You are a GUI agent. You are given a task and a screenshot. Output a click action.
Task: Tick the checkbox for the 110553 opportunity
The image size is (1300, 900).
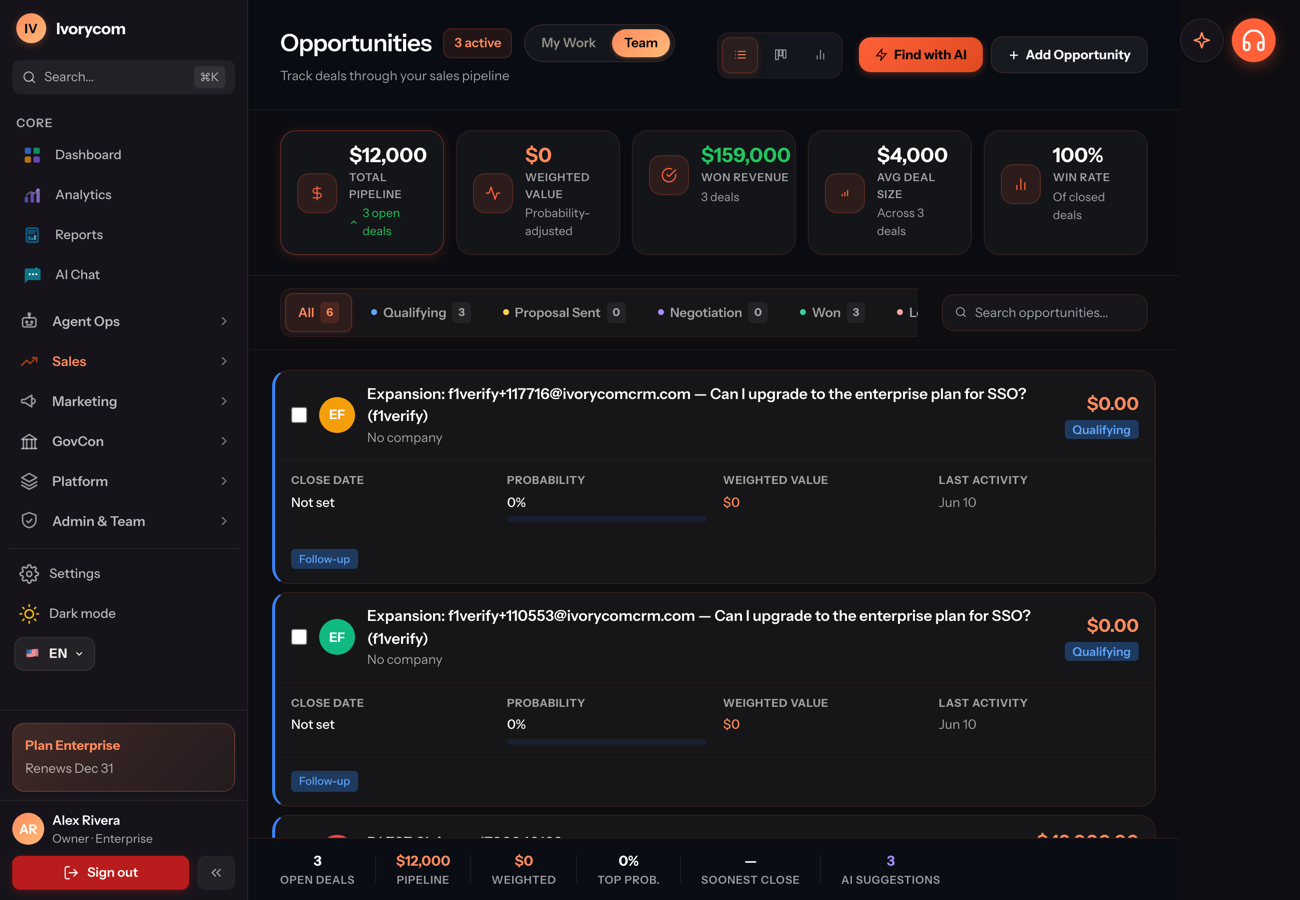pos(299,637)
